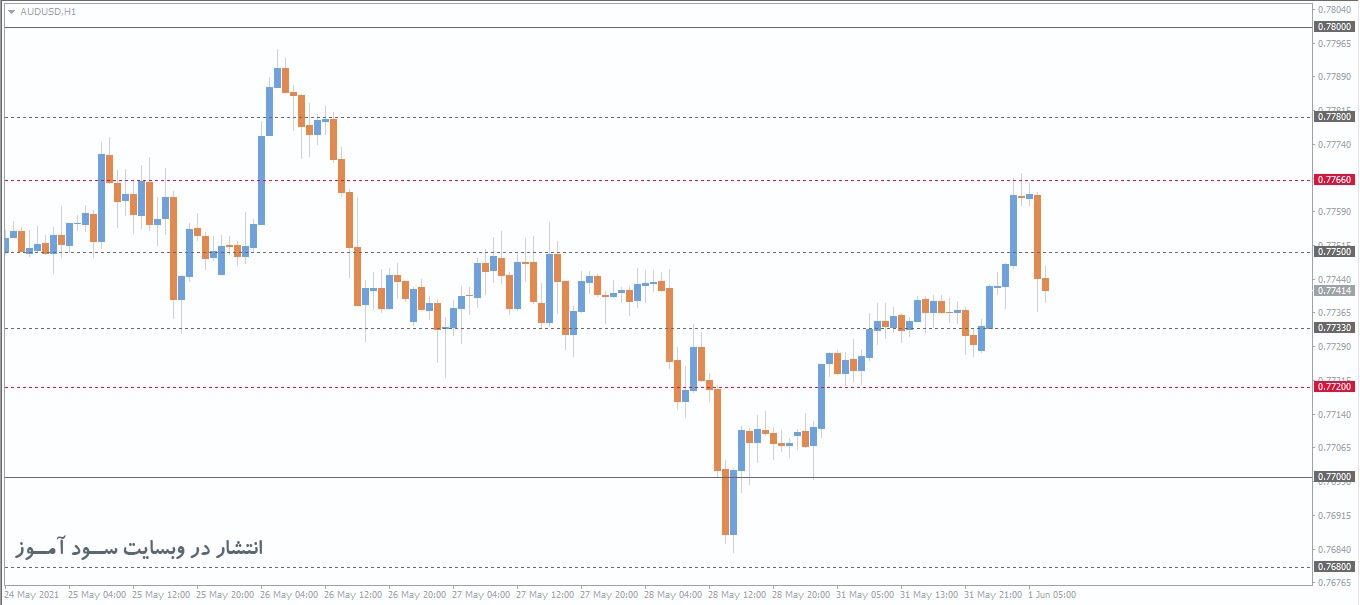The image size is (1360, 605).
Task: Click the 0.76915 price scale value
Action: coord(1337,515)
